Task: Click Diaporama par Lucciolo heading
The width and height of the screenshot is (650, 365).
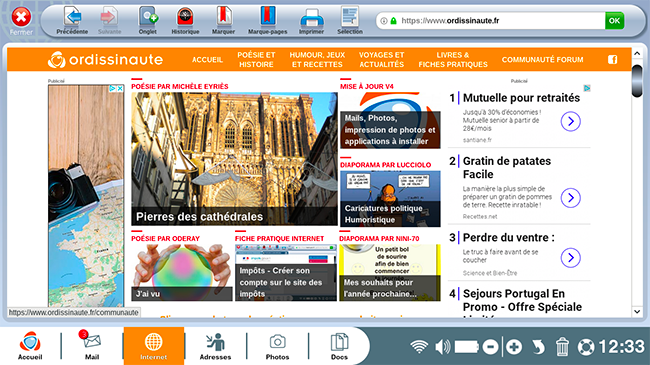Action: [386, 165]
